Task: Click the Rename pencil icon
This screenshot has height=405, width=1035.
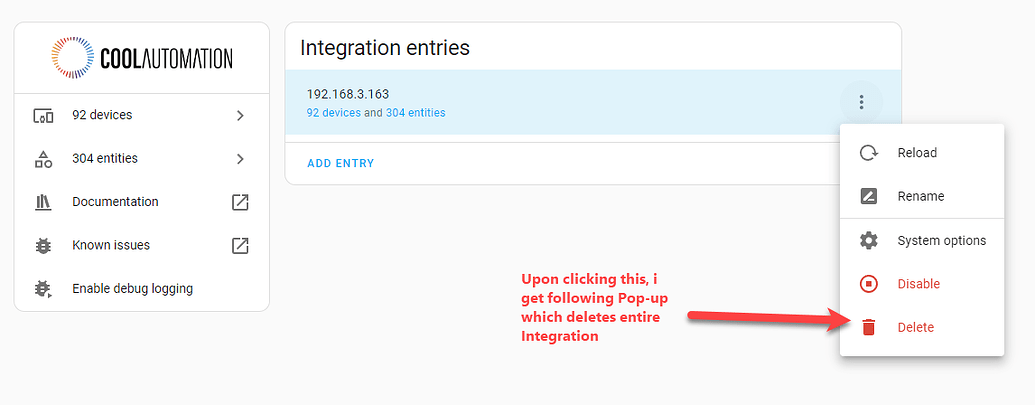Action: click(x=869, y=197)
